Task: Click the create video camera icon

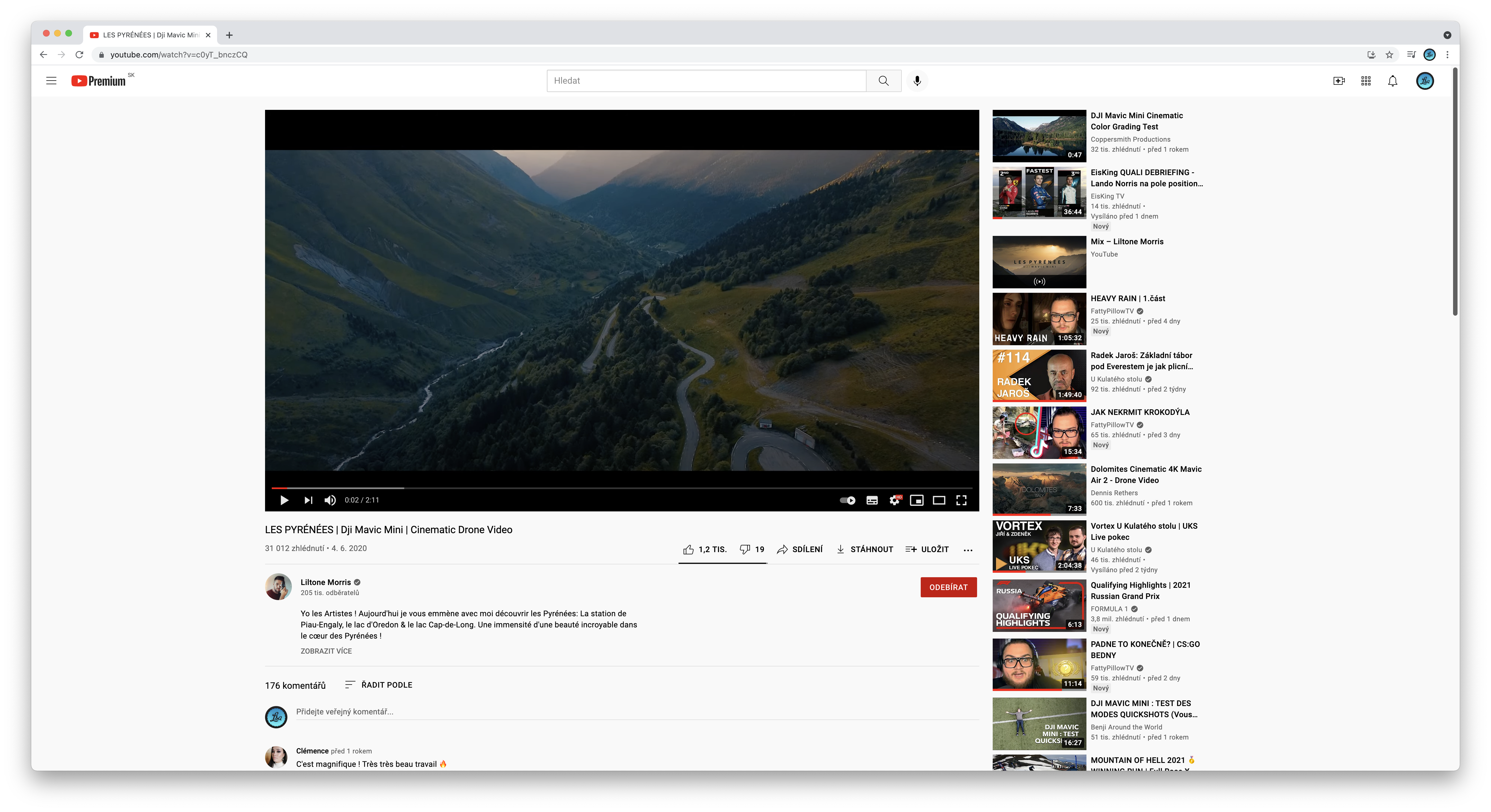Action: click(x=1339, y=81)
